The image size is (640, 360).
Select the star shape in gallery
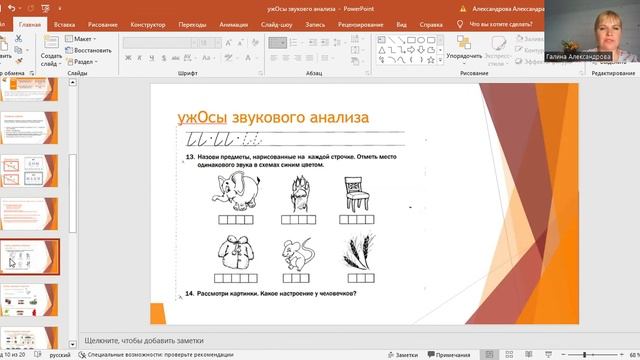pyautogui.click(x=431, y=60)
